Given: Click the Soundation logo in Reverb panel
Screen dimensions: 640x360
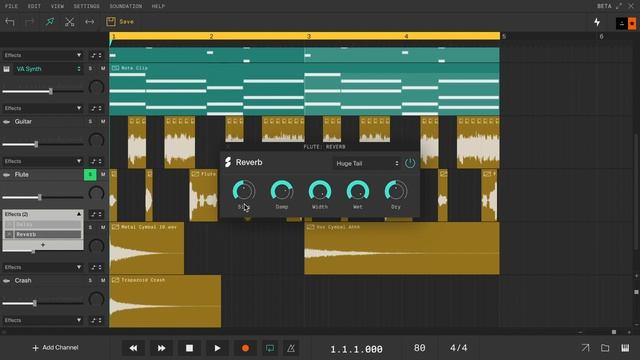Looking at the screenshot, I should [x=228, y=162].
